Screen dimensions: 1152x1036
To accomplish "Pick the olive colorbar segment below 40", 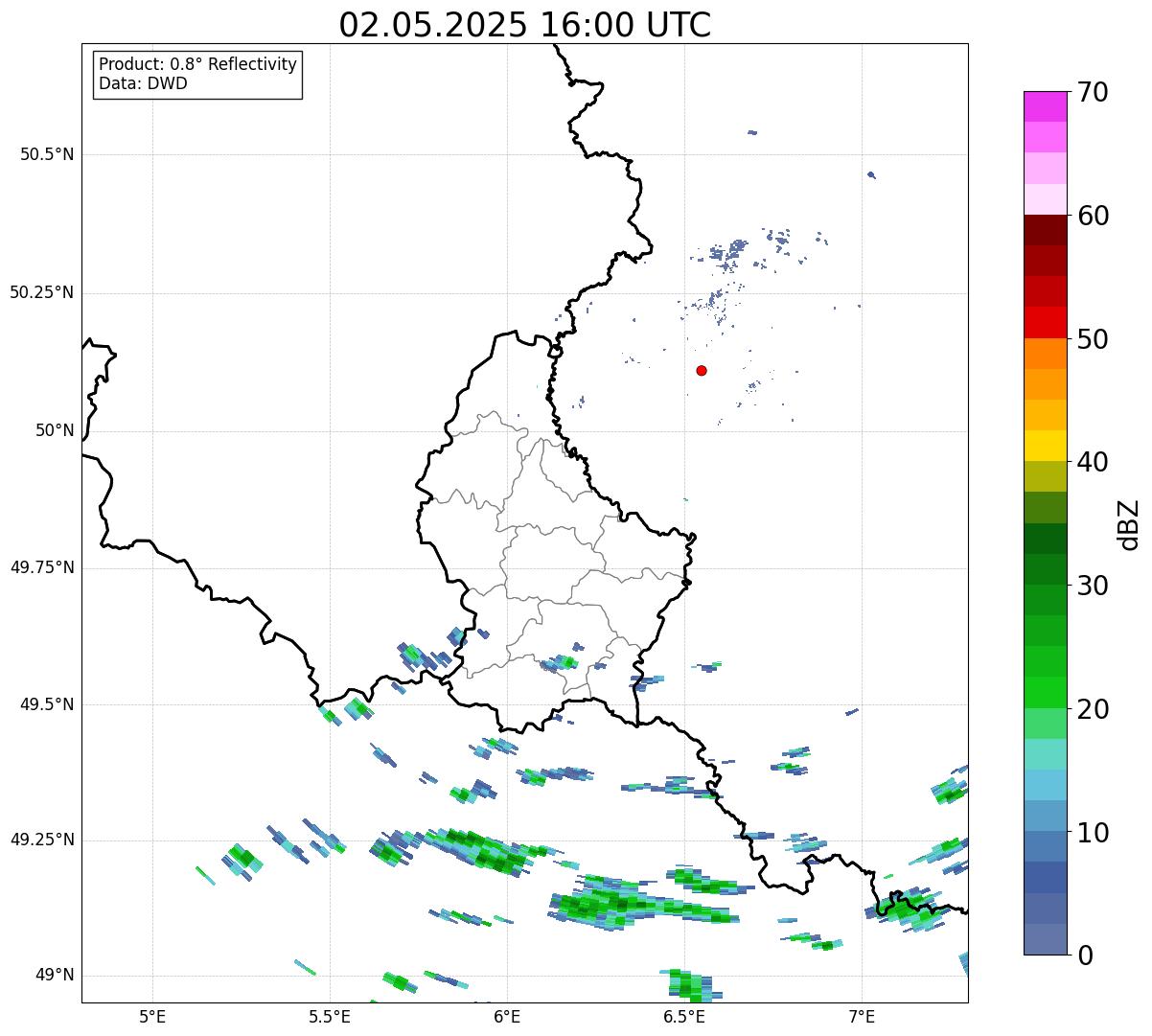I will click(x=1046, y=476).
